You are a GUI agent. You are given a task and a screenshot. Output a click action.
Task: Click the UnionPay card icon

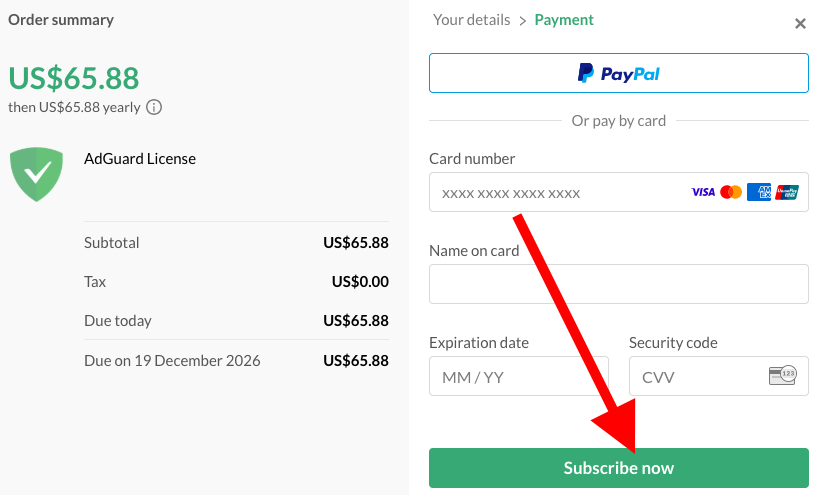tap(787, 192)
